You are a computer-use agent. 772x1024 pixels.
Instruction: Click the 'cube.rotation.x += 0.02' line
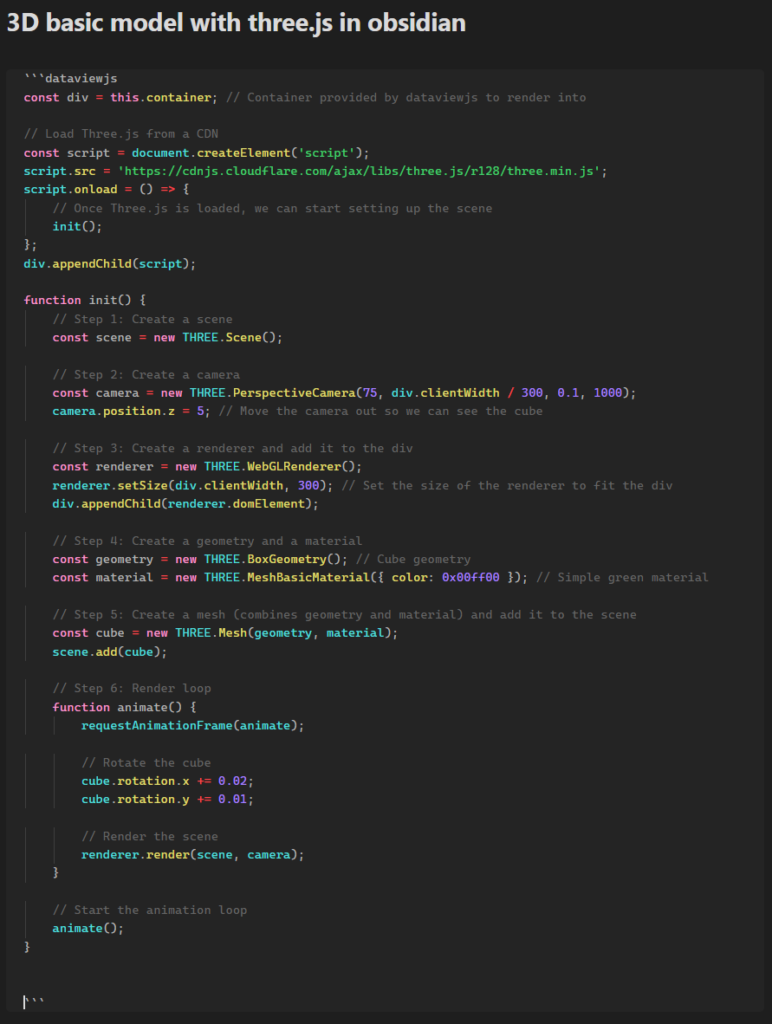[167, 782]
